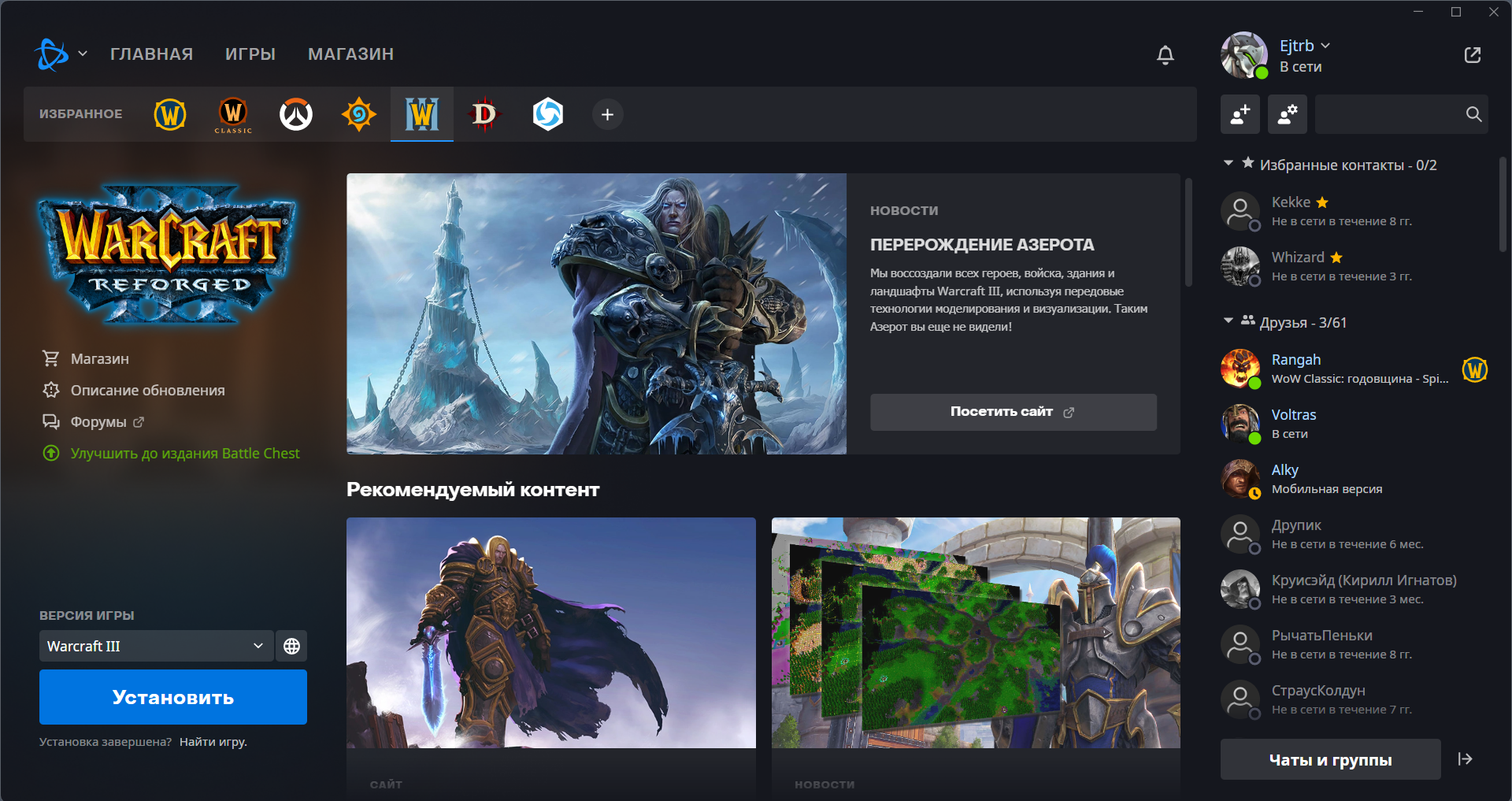The image size is (1512, 801).
Task: Collapse the Друзья group
Action: (x=1228, y=321)
